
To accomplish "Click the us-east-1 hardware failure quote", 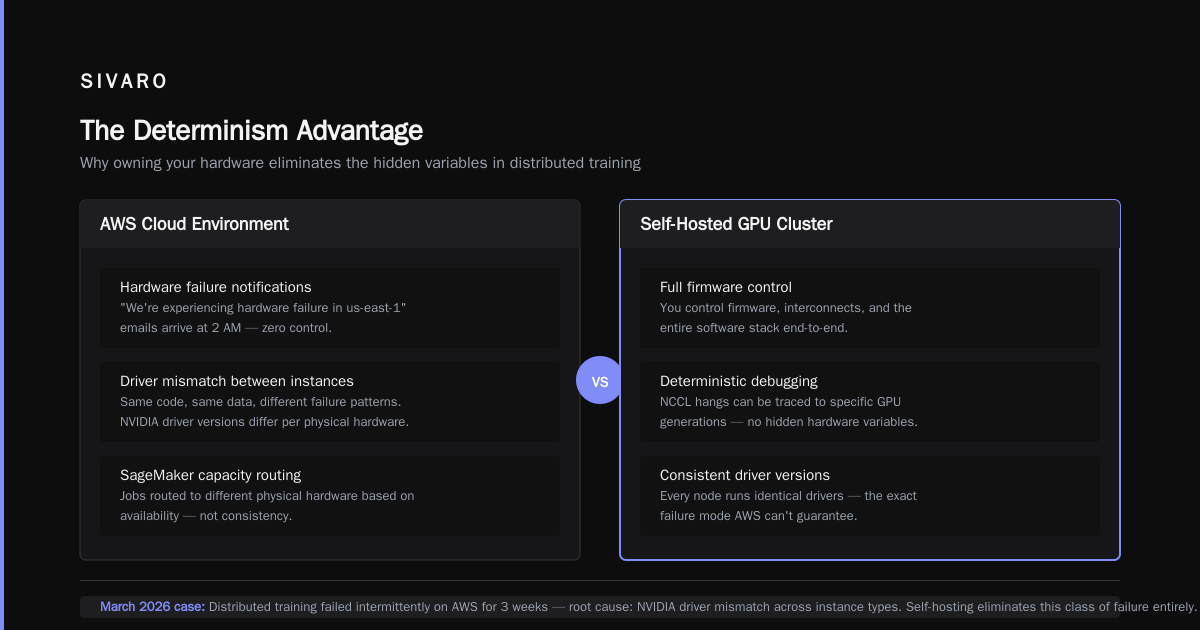I will click(x=263, y=308).
